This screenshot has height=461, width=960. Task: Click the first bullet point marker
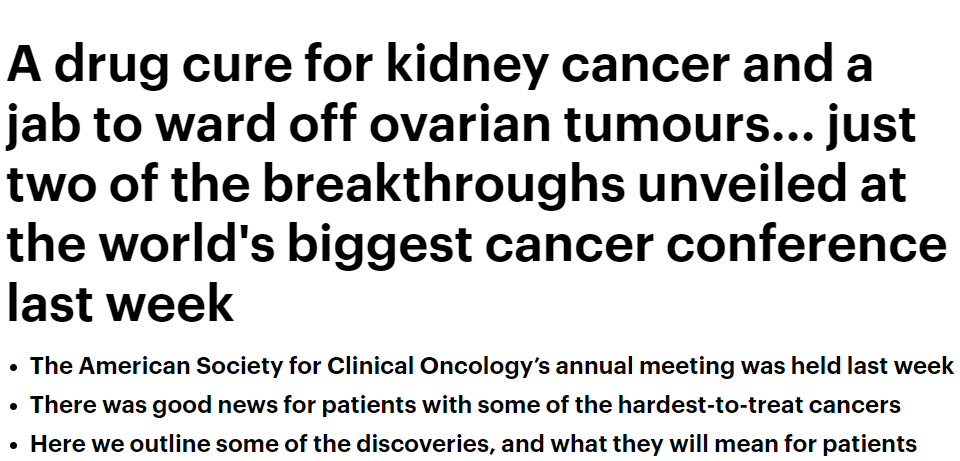pyautogui.click(x=13, y=367)
